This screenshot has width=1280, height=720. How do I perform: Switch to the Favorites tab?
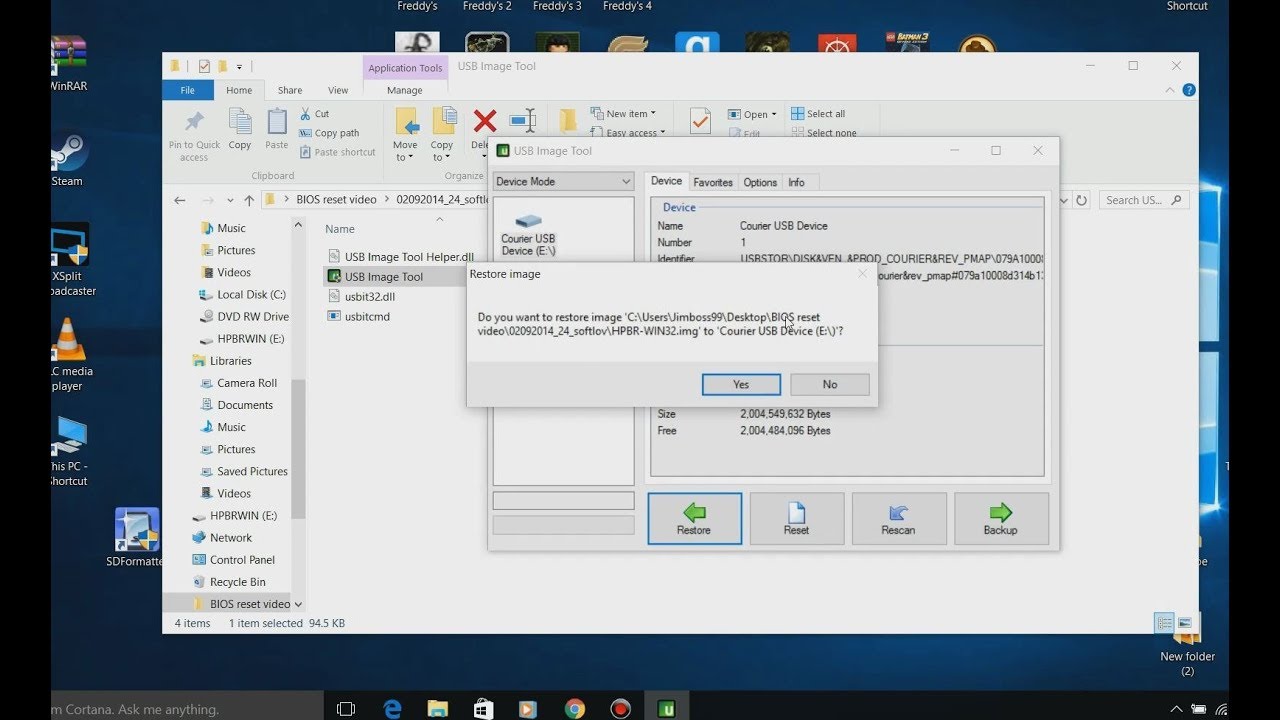713,182
